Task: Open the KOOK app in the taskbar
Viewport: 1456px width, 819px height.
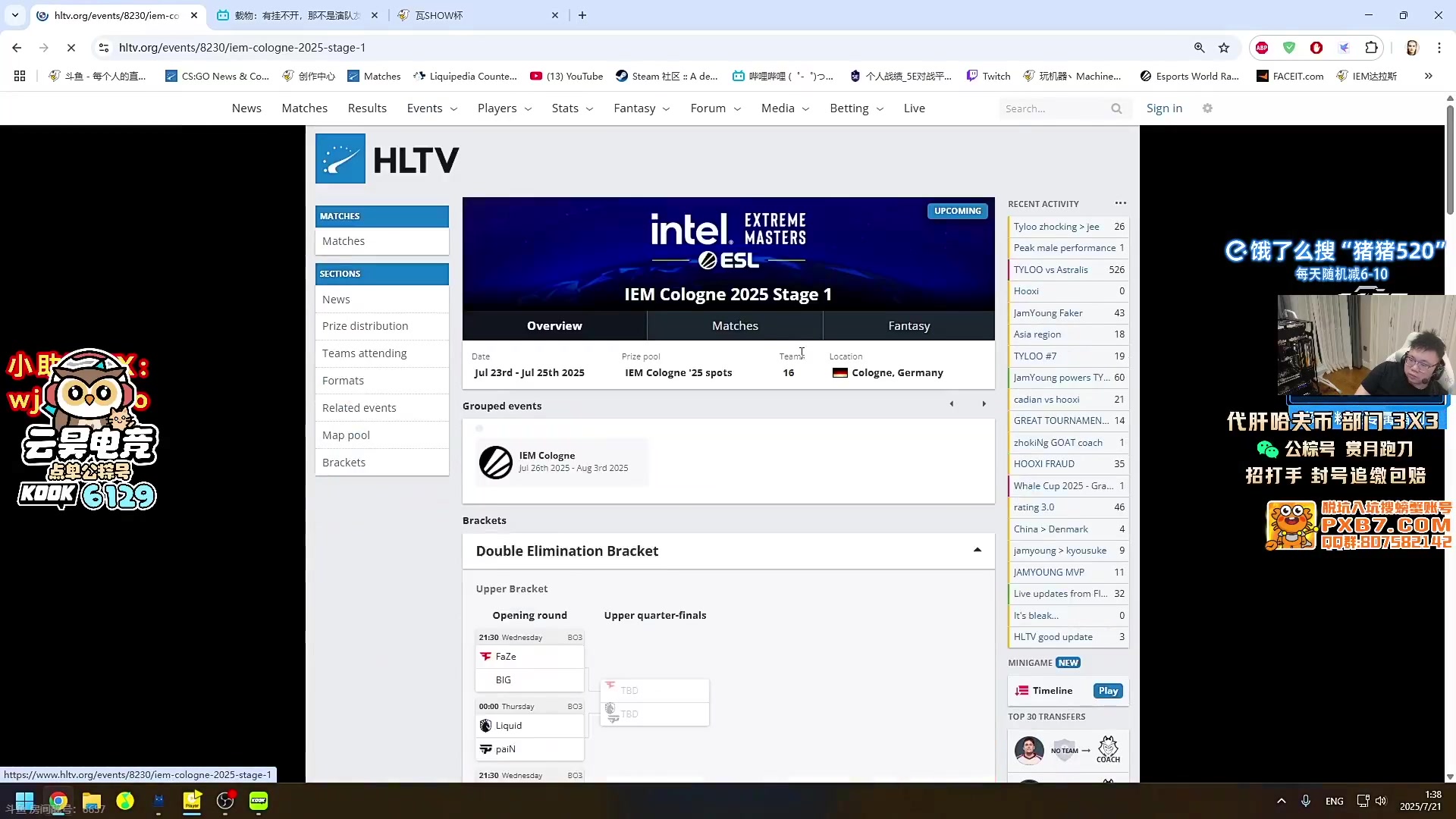Action: (259, 801)
